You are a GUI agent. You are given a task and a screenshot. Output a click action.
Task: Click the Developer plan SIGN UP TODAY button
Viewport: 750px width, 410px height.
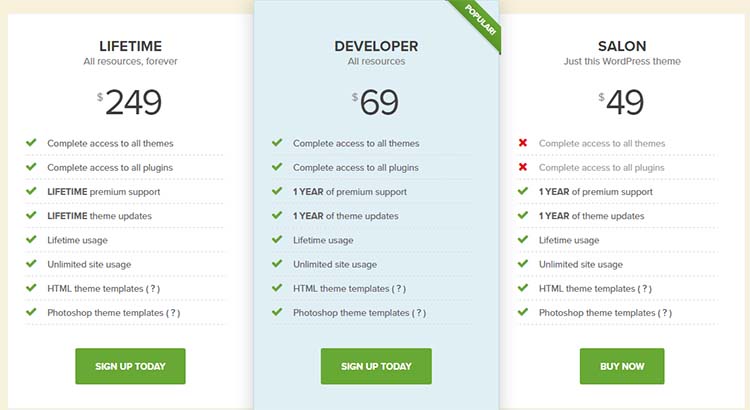(x=376, y=366)
